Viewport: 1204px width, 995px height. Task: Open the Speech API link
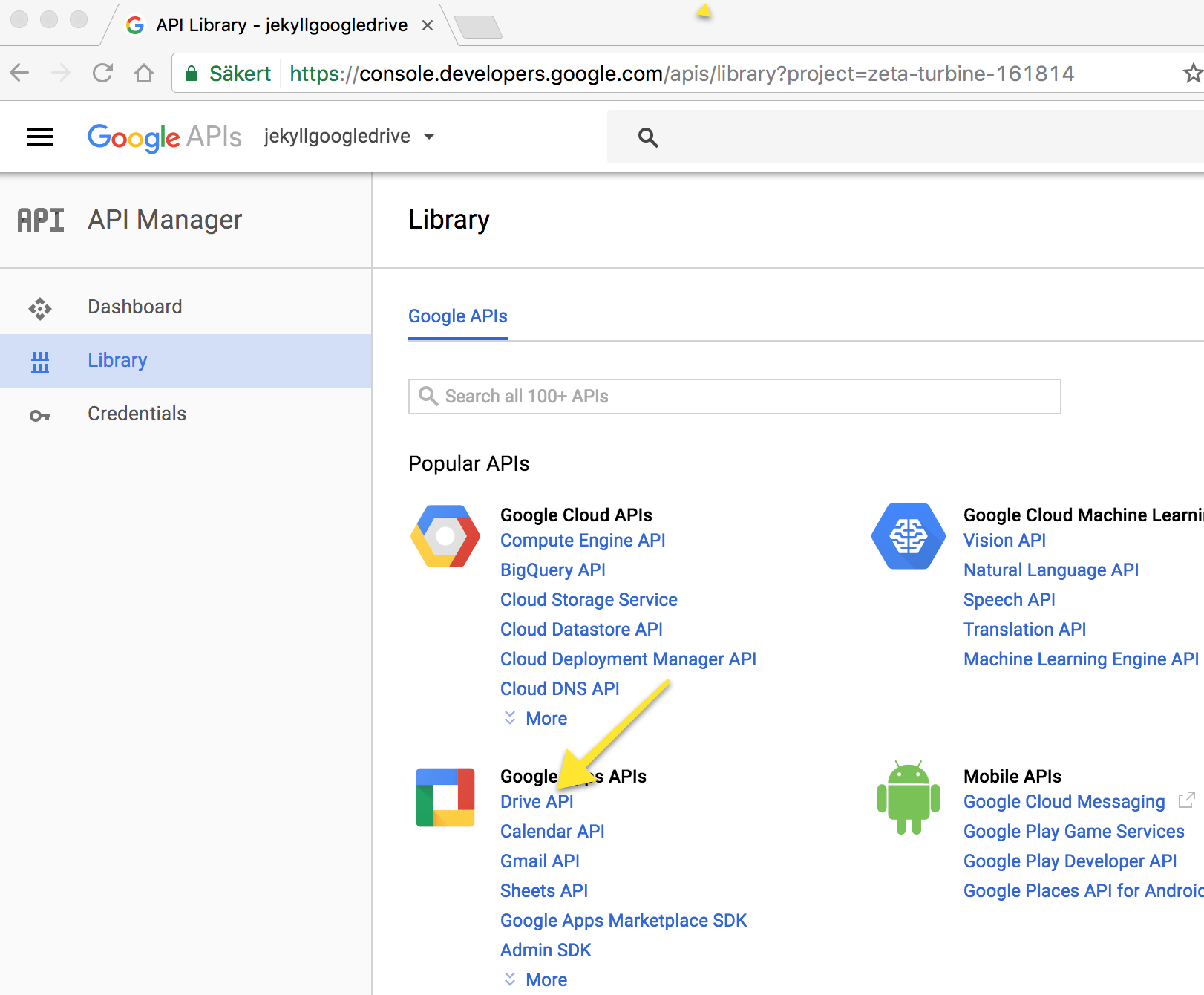pyautogui.click(x=1010, y=600)
